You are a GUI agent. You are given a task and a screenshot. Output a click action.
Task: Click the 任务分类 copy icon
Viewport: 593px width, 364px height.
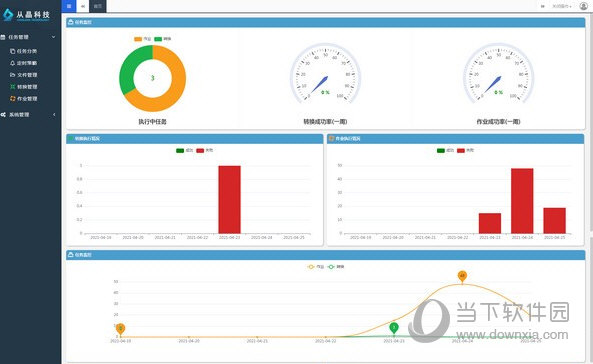(x=12, y=51)
